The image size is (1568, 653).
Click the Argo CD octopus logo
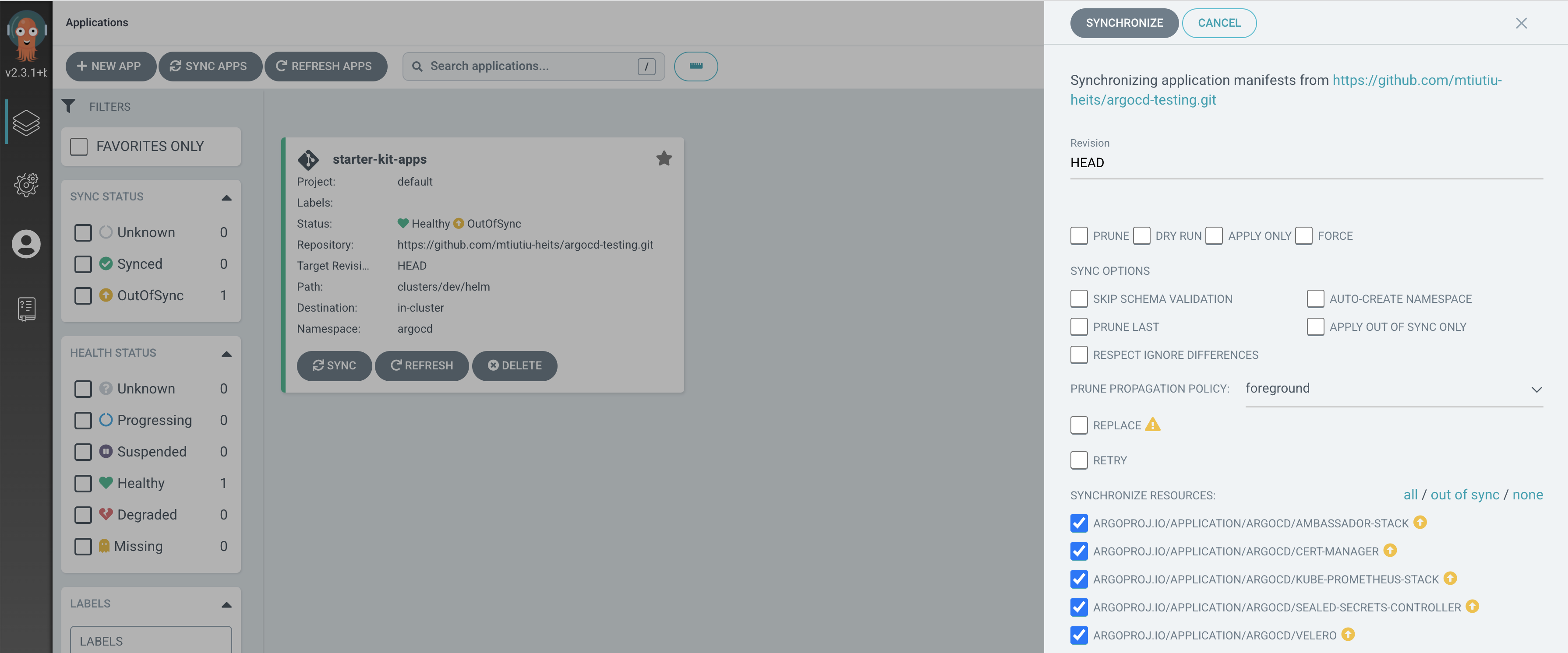[26, 35]
